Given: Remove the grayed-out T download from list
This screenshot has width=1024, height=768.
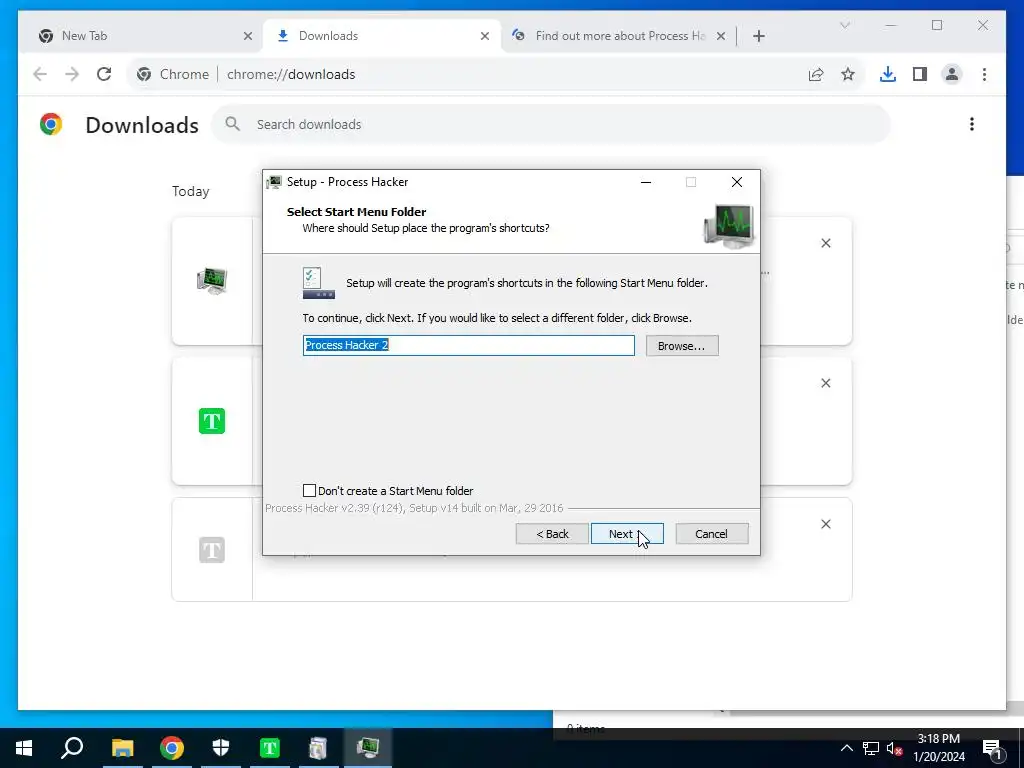Looking at the screenshot, I should (825, 524).
